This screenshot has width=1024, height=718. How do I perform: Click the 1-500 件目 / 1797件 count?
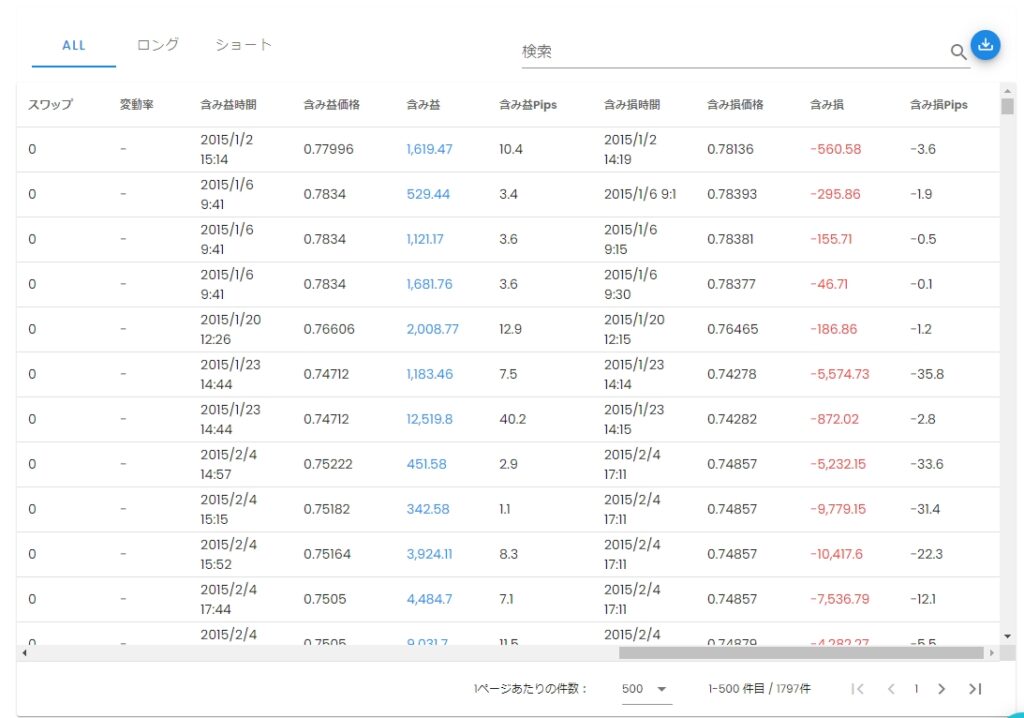pyautogui.click(x=760, y=689)
